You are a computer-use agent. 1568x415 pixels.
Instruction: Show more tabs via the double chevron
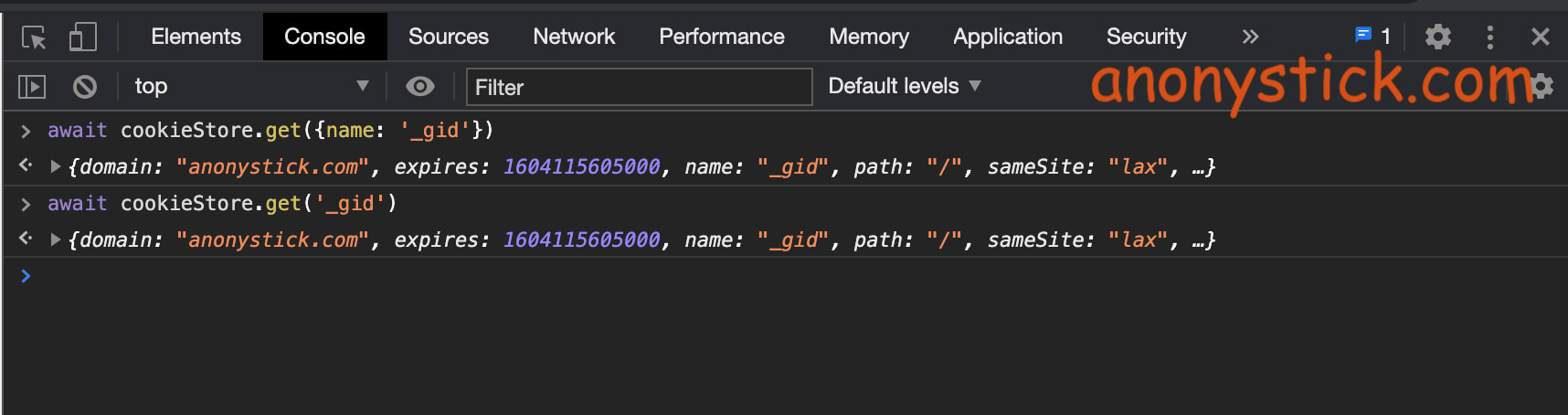point(1250,37)
